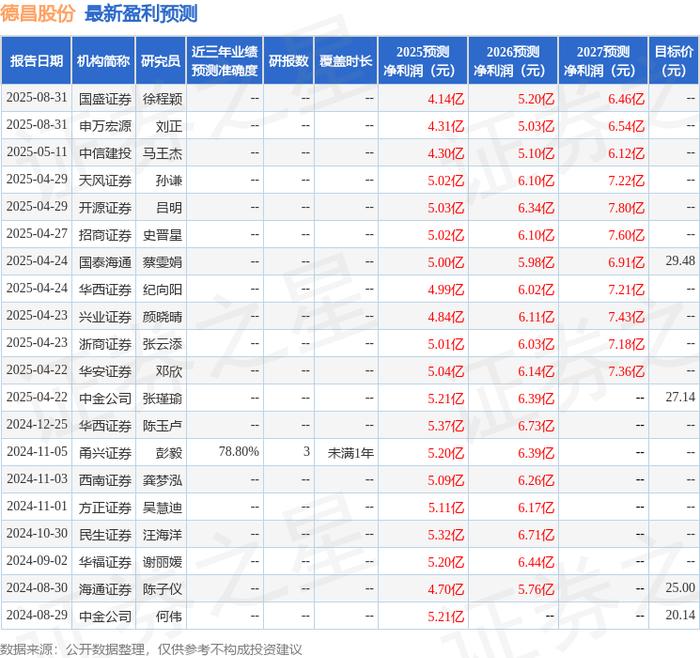Click the 西南证券 institution cell
Image resolution: width=700 pixels, height=658 pixels.
105,480
